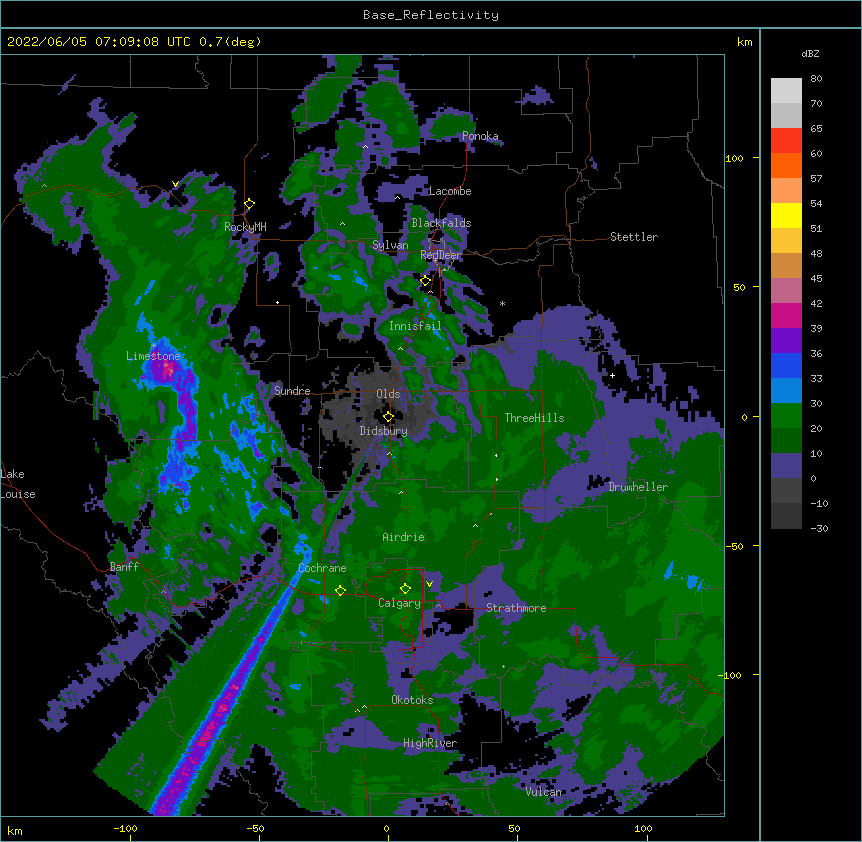
Task: Click the RockyMH label
Action: tap(245, 227)
